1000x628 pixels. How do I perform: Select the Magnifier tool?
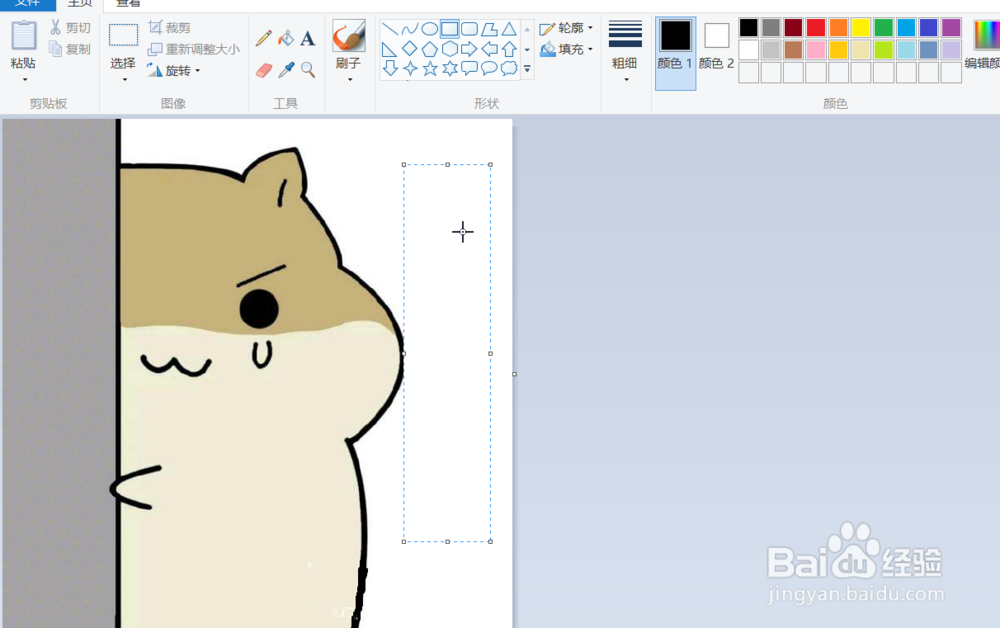click(308, 70)
